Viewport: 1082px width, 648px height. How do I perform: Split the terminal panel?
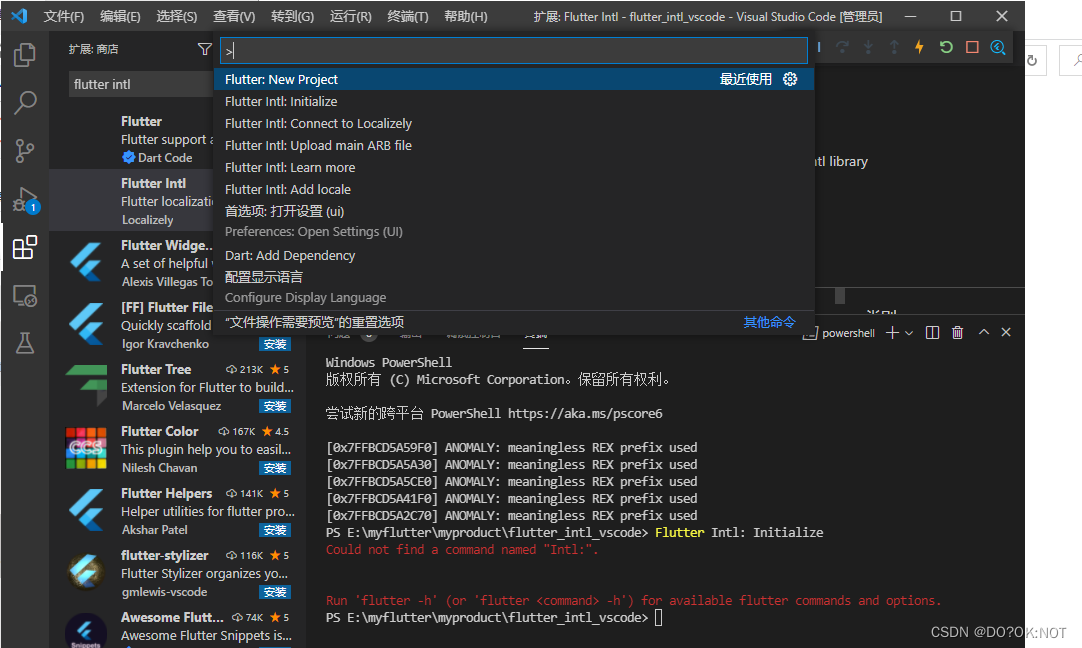click(x=932, y=333)
